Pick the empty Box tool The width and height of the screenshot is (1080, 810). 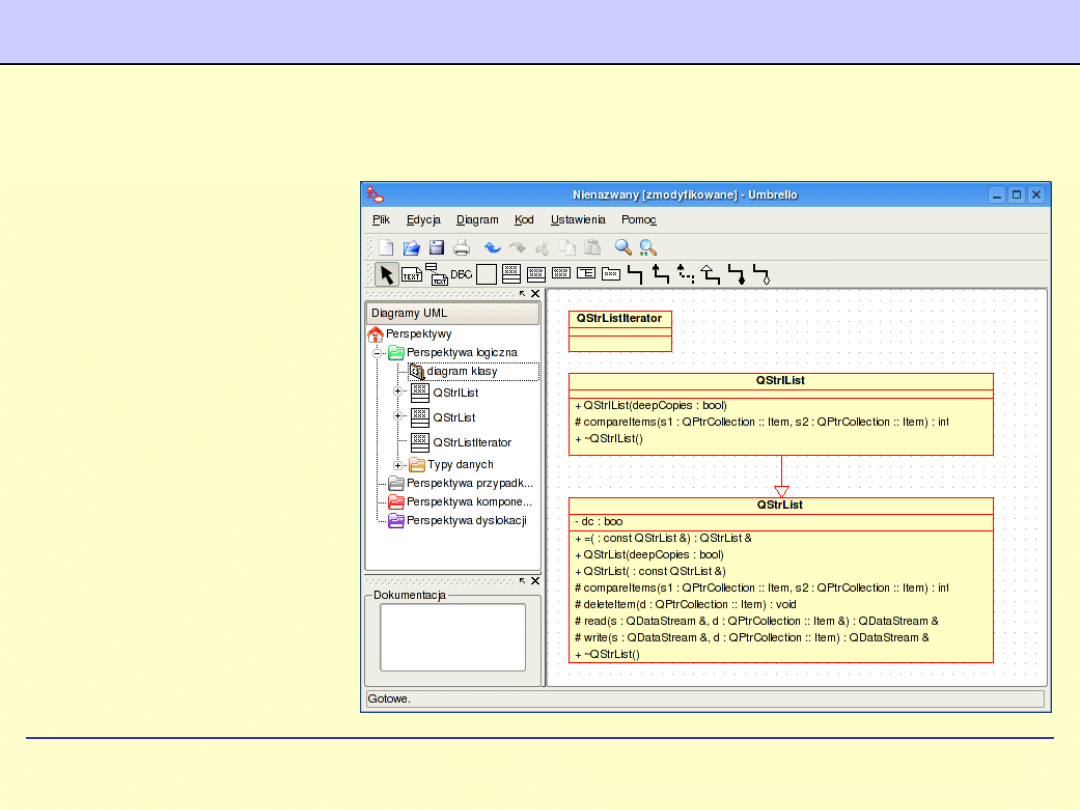[x=486, y=275]
